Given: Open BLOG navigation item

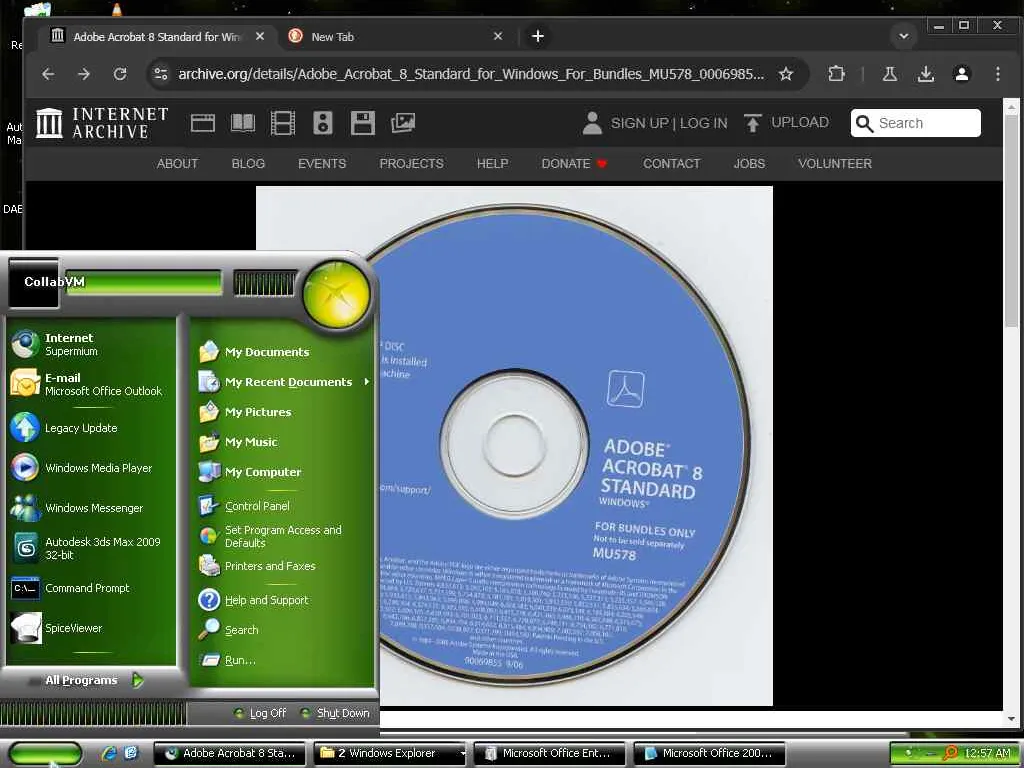Looking at the screenshot, I should click(248, 164).
